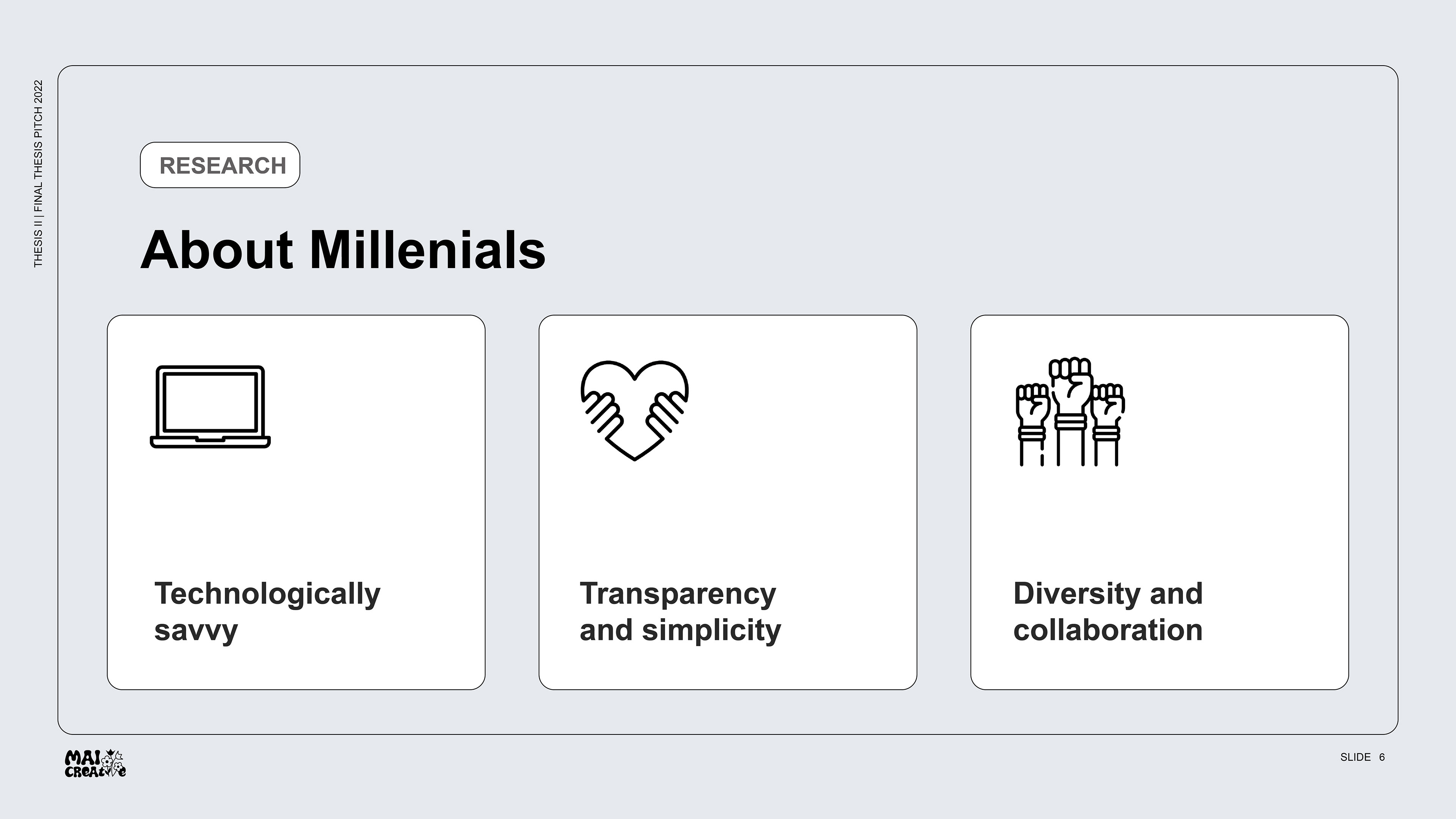The height and width of the screenshot is (819, 1456).
Task: Select the Transparency and simplicity text
Action: (681, 611)
